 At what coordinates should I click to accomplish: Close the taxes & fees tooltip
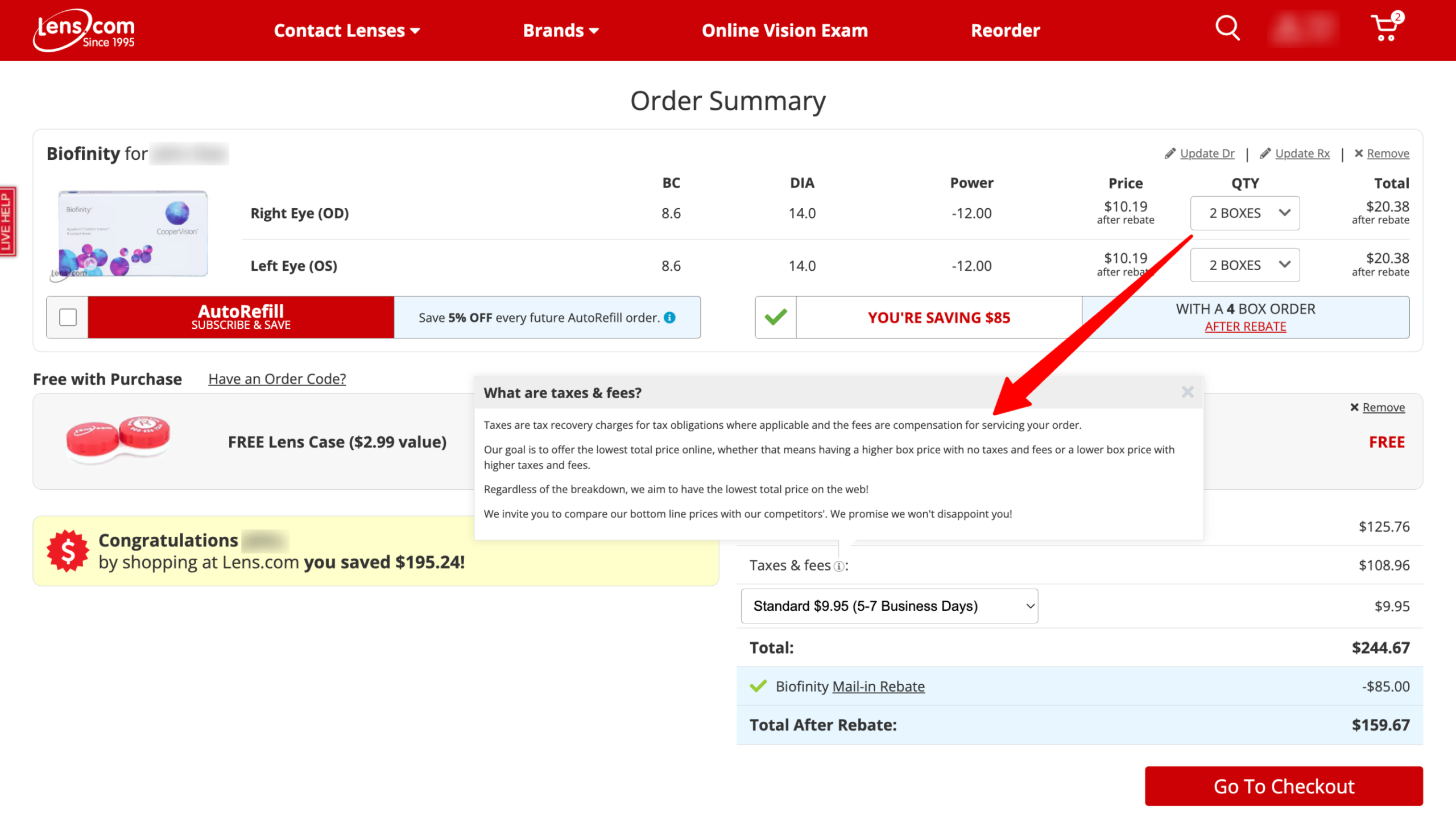click(x=1187, y=392)
